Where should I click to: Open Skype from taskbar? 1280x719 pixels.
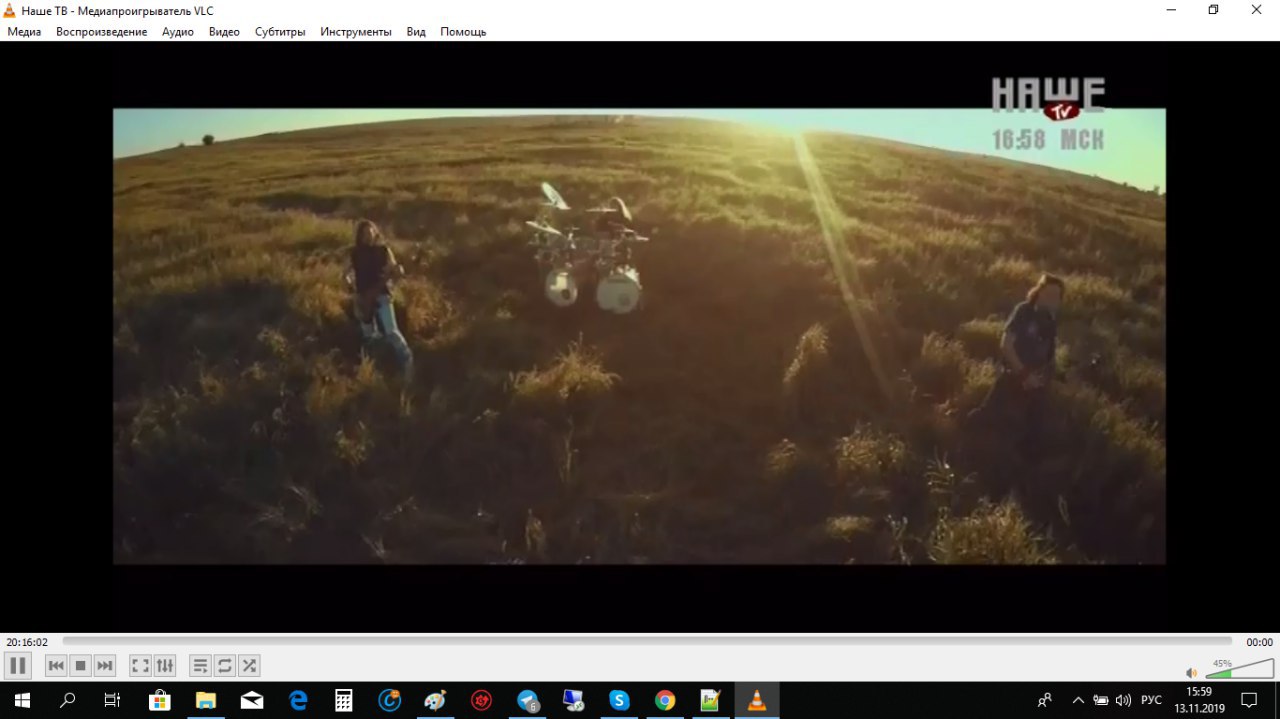pos(619,700)
